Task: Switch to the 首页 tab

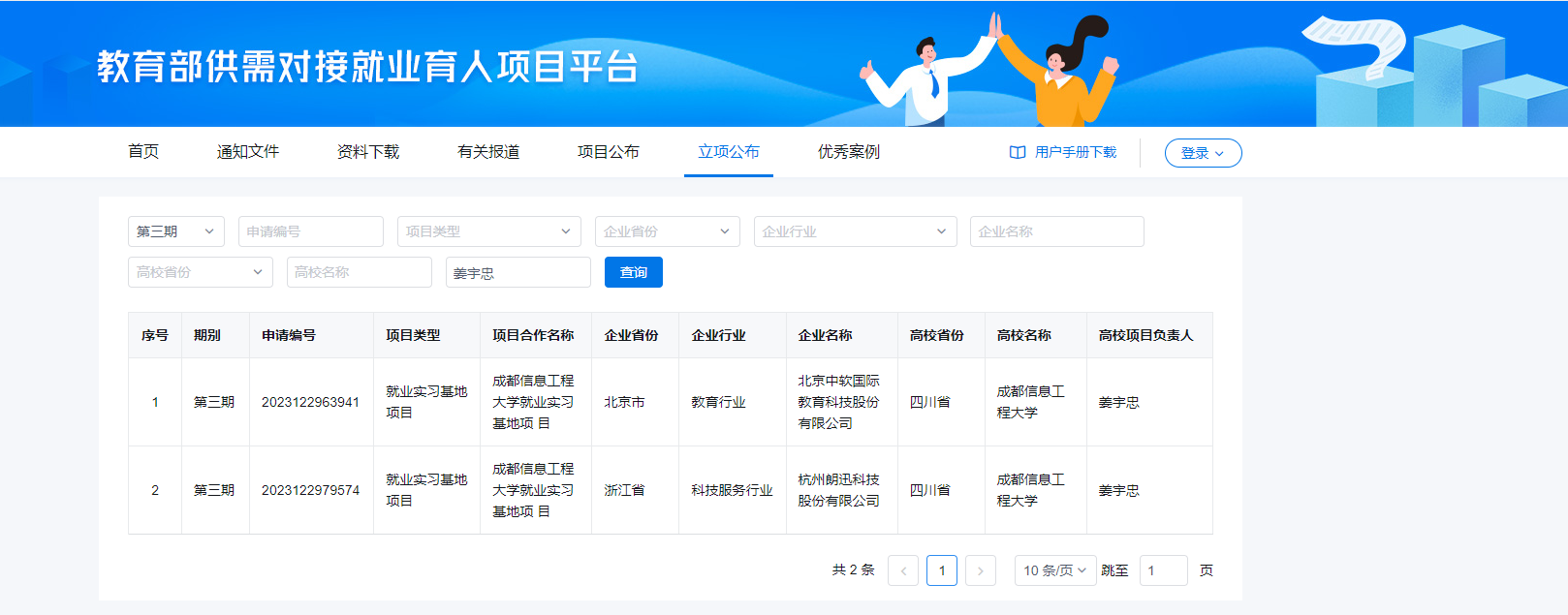Action: point(143,152)
